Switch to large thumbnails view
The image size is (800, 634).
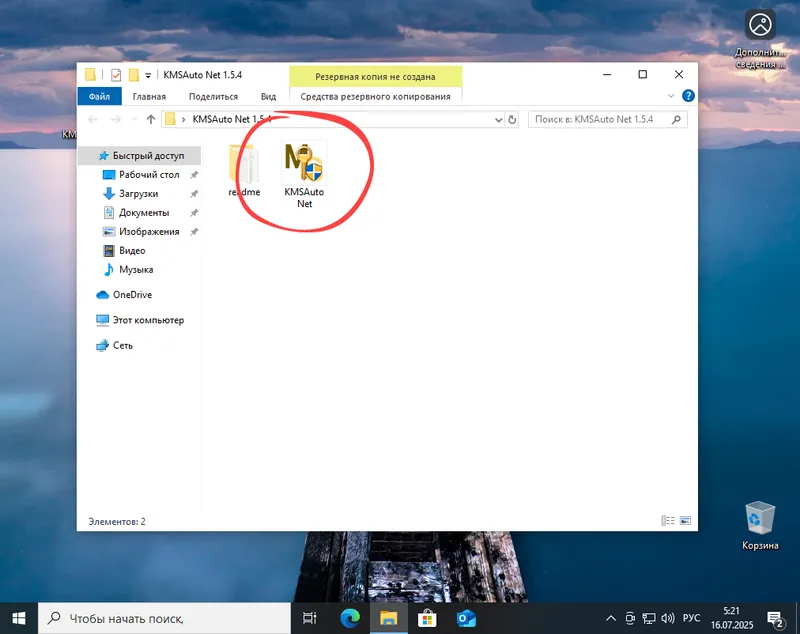(x=684, y=520)
